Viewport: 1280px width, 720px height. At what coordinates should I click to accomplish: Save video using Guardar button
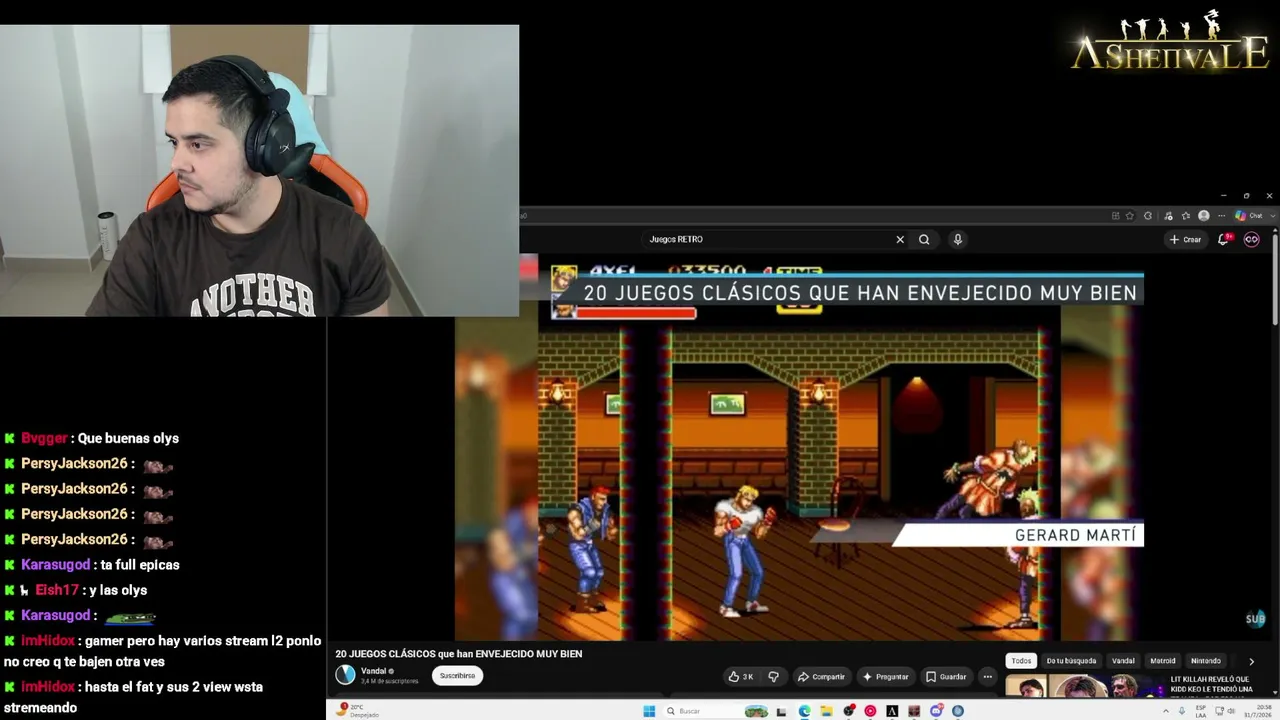coord(946,677)
